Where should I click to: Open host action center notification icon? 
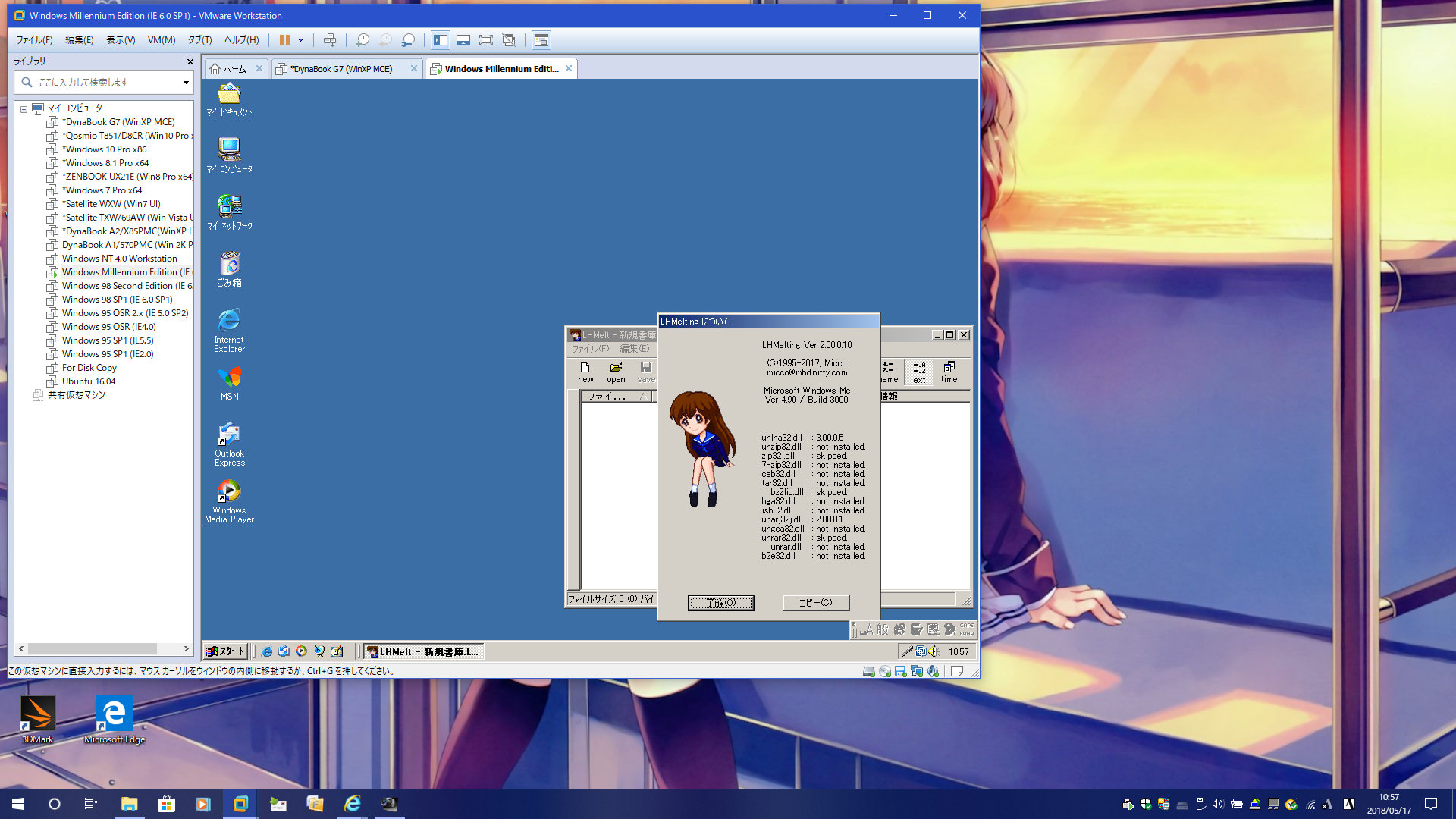click(1431, 804)
